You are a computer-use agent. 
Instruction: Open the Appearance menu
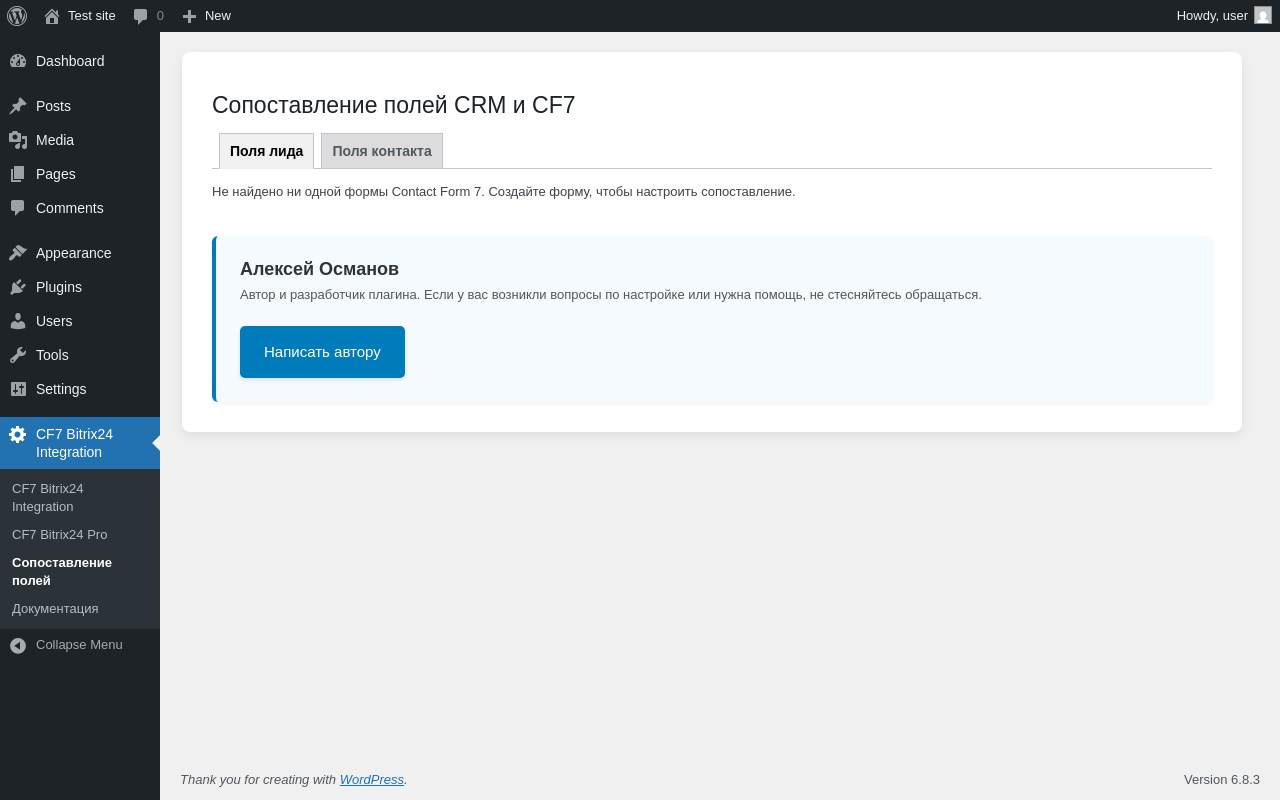[x=80, y=253]
